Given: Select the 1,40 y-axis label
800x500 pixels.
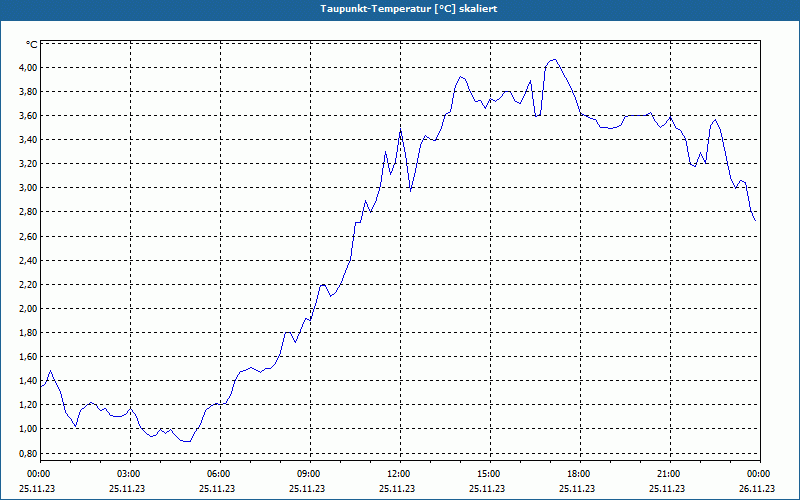Looking at the screenshot, I should point(28,381).
